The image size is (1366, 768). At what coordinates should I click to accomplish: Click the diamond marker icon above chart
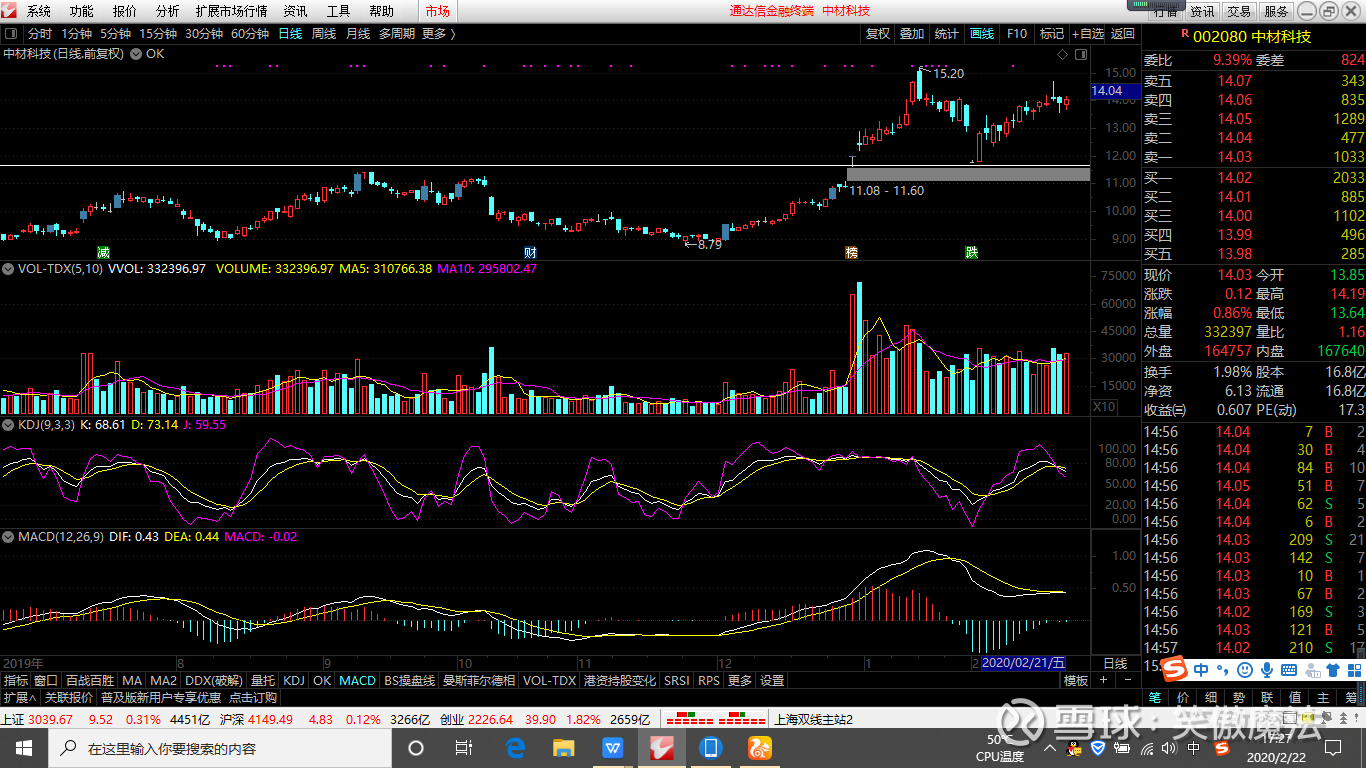pyautogui.click(x=1062, y=54)
